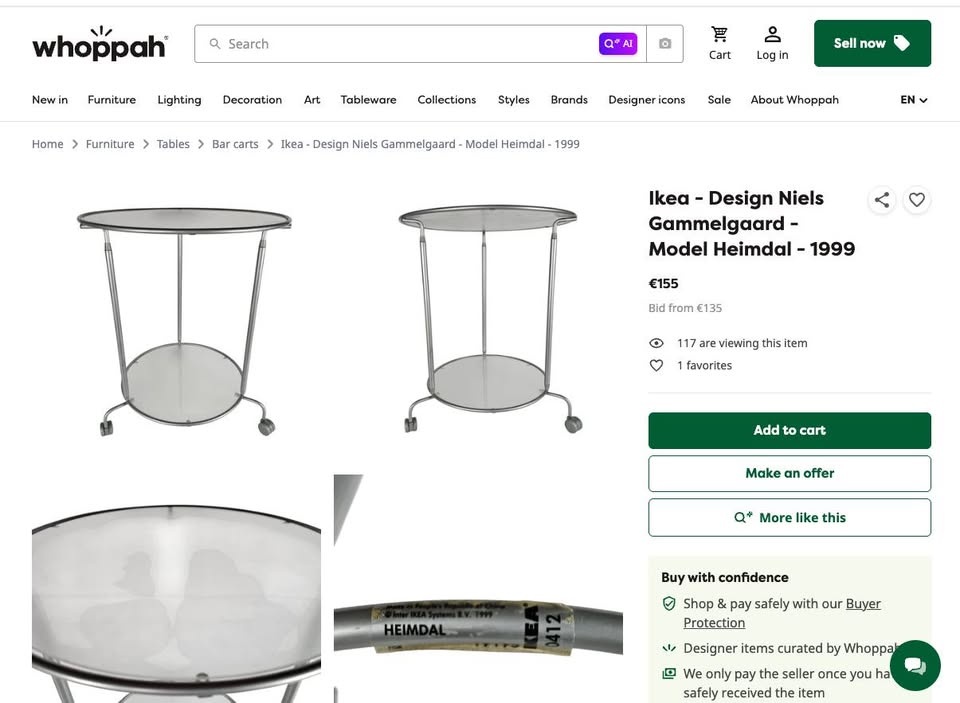Open the shopping cart
This screenshot has width=960, height=703.
(x=719, y=40)
